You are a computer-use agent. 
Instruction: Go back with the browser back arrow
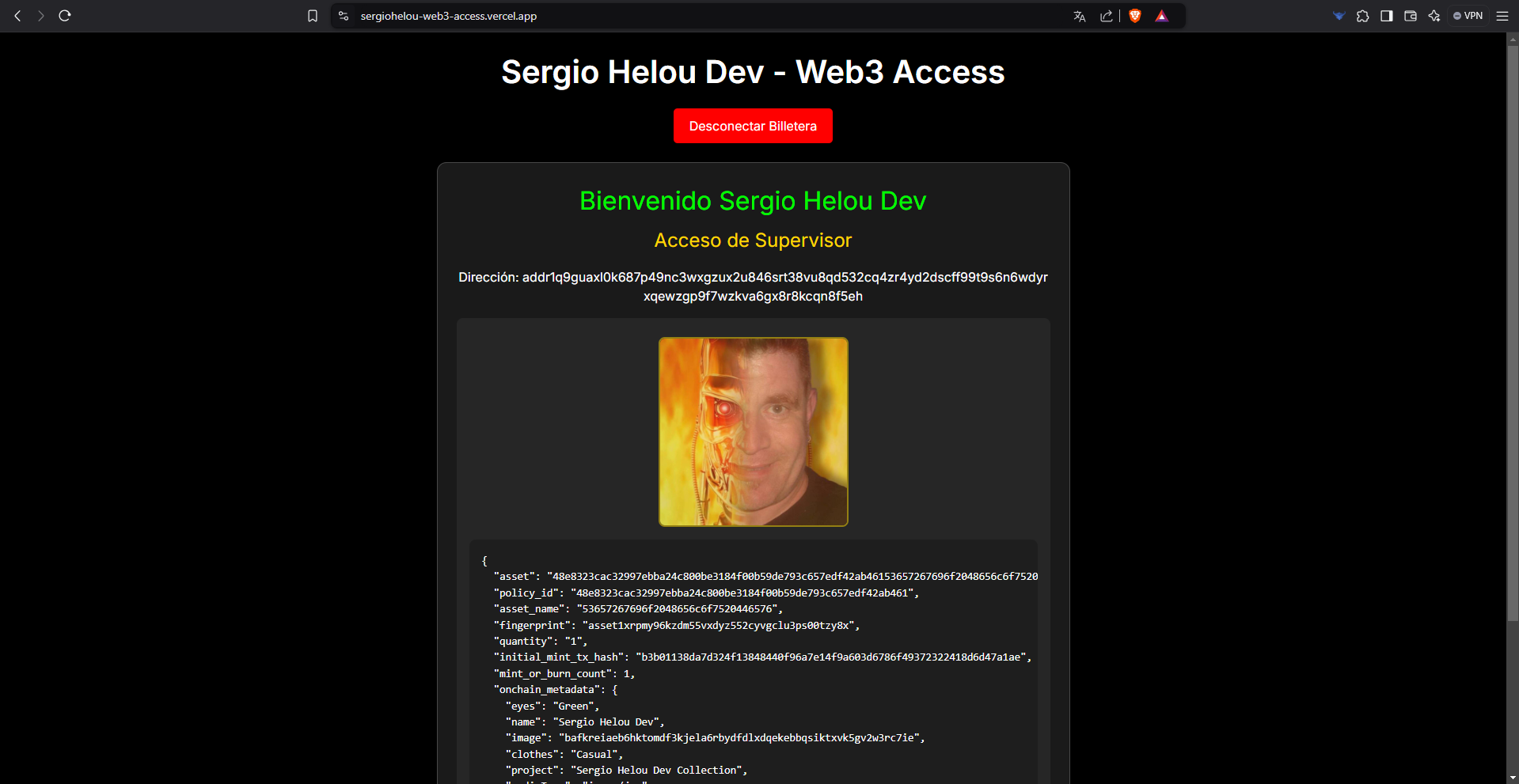(17, 16)
